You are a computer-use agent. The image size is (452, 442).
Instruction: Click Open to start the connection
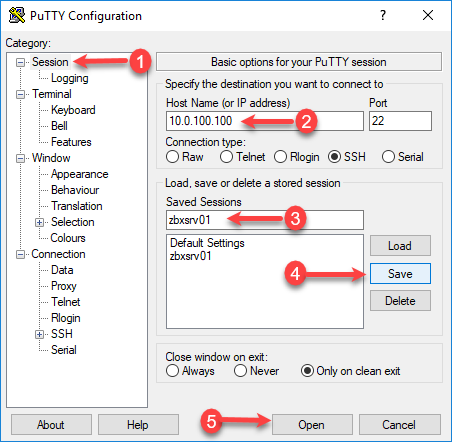312,425
